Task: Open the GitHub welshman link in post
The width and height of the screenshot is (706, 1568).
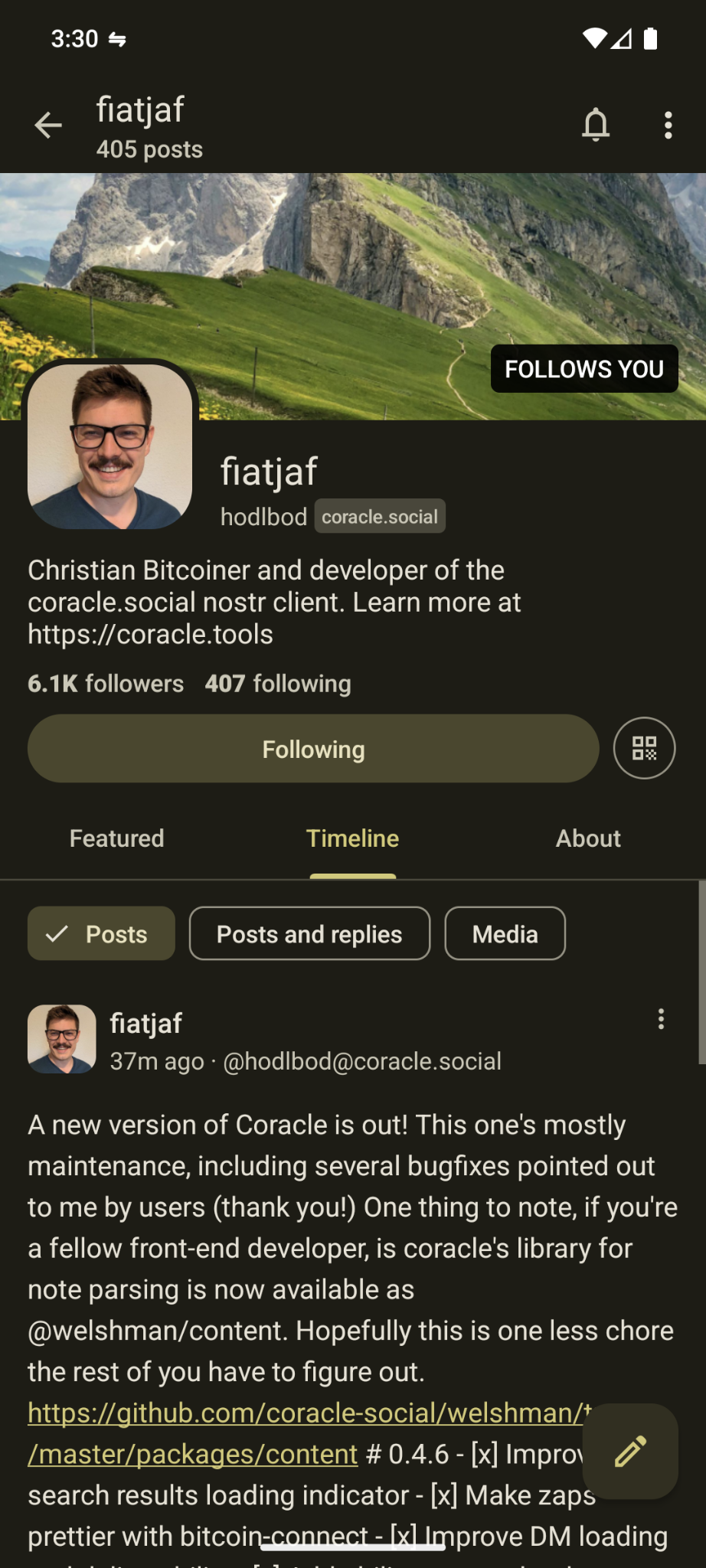Action: (306, 1413)
